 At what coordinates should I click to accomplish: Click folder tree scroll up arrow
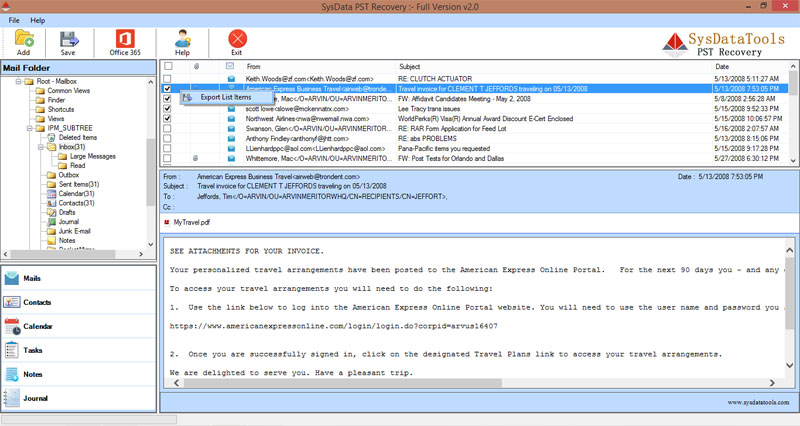(151, 82)
